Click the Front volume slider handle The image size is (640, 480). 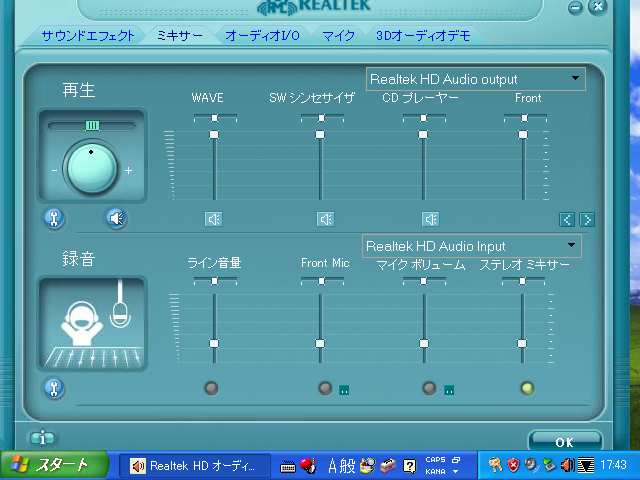tap(523, 134)
